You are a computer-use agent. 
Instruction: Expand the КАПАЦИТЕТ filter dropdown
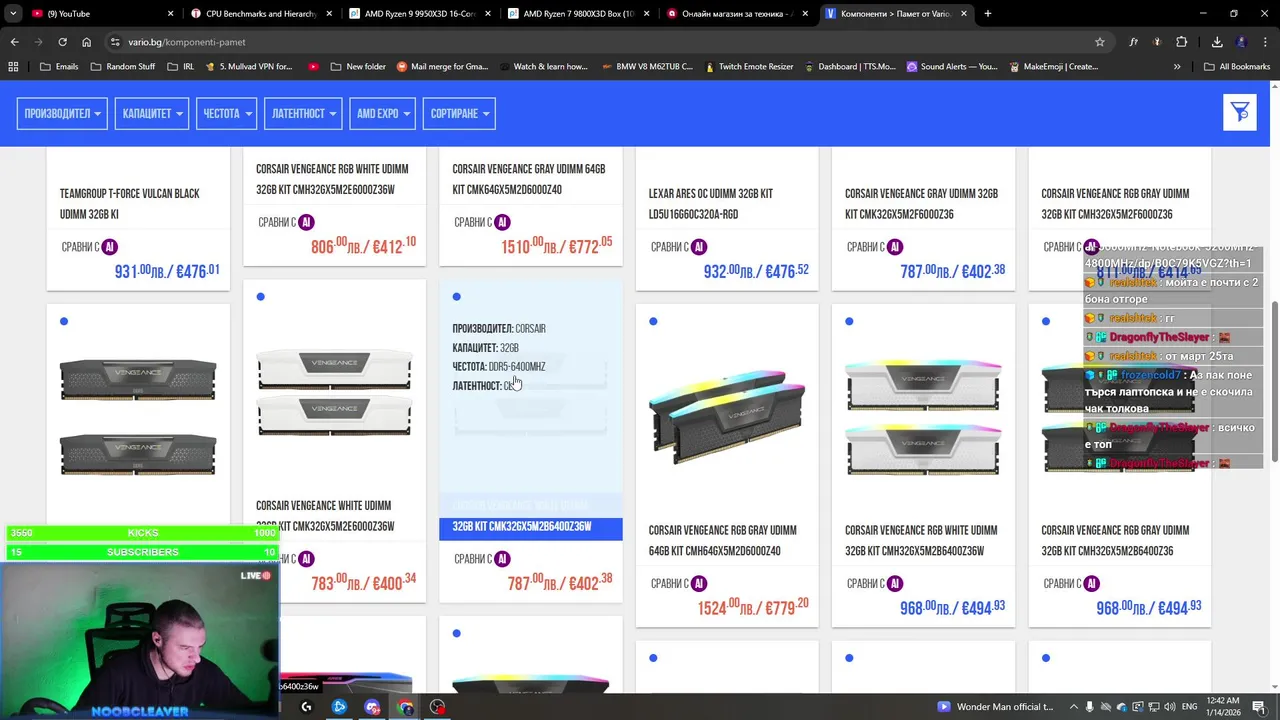click(152, 113)
